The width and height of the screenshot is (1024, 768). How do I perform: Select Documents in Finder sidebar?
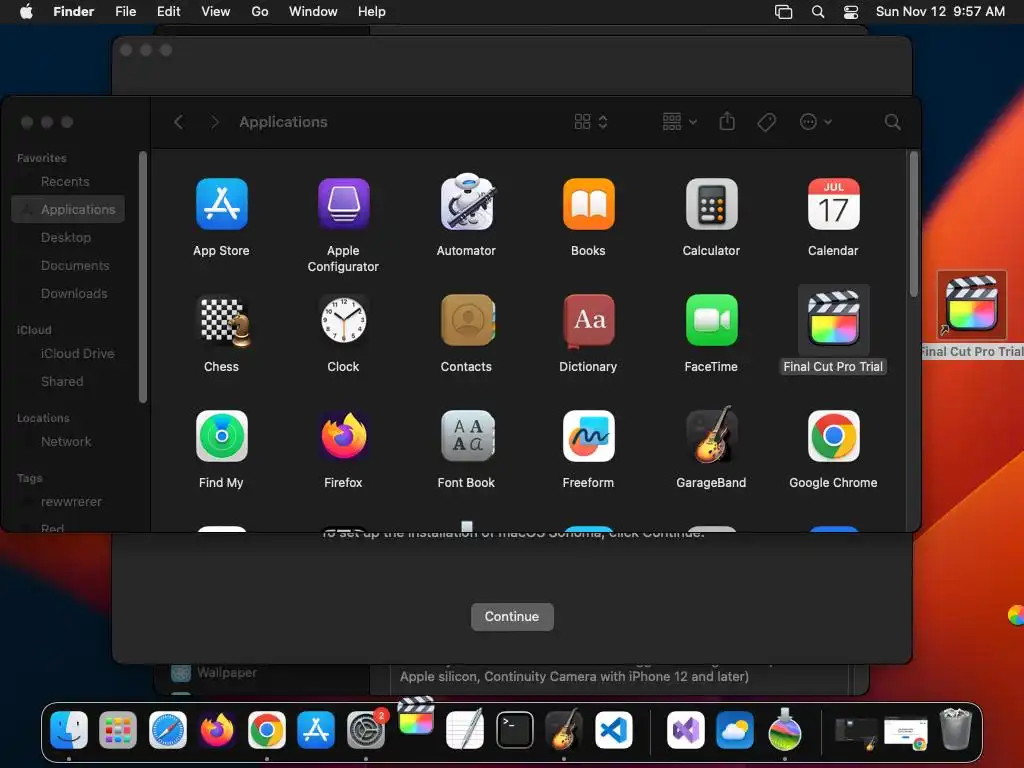tap(75, 266)
